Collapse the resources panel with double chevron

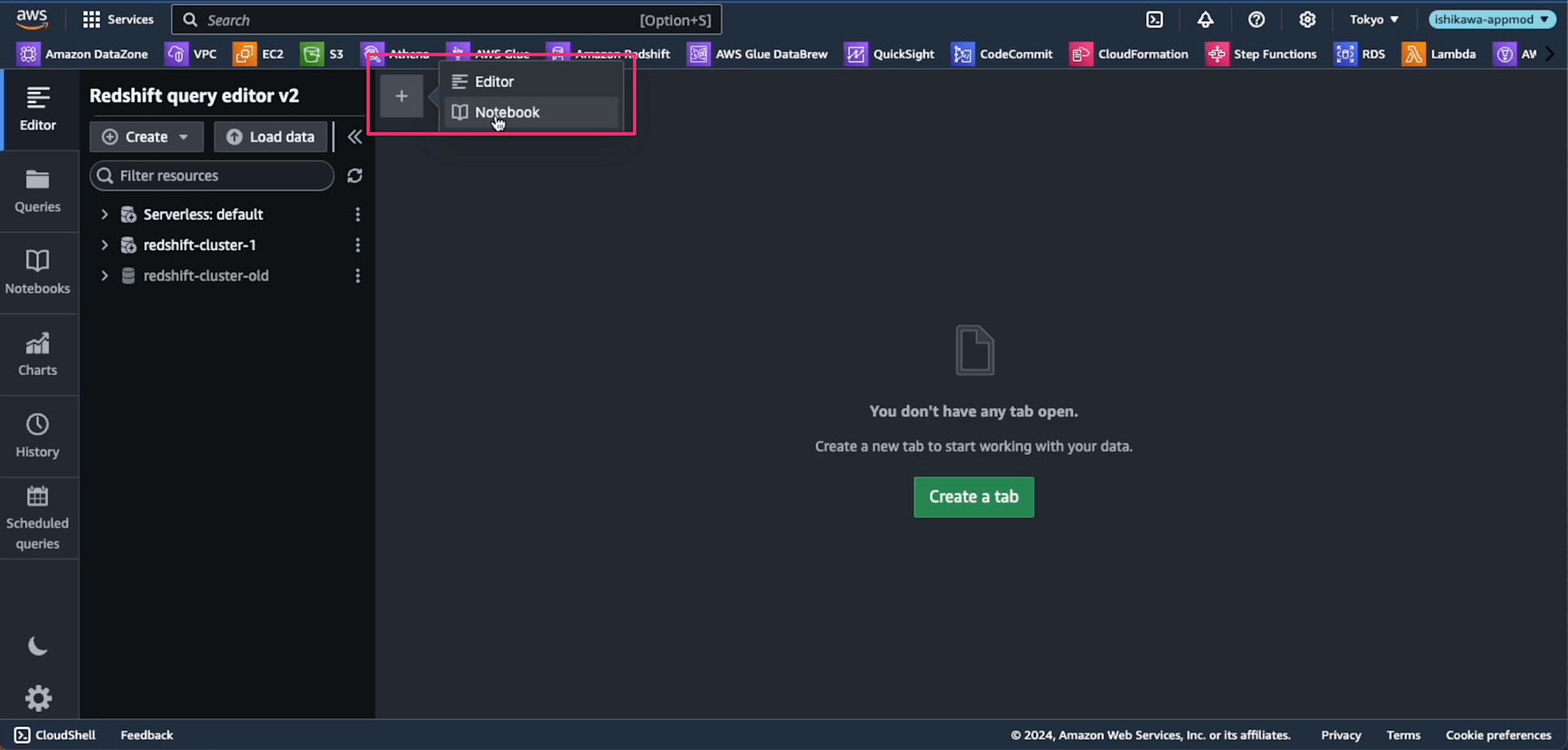tap(354, 137)
